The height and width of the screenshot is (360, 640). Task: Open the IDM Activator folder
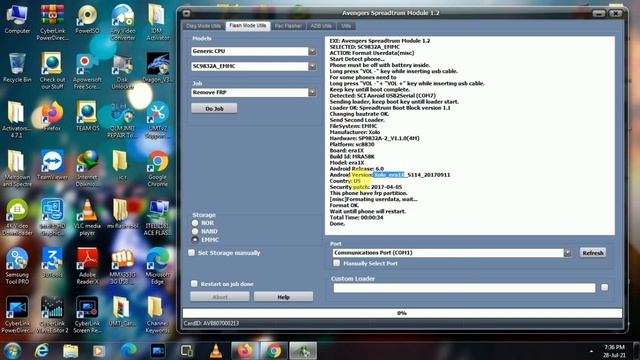tap(158, 22)
